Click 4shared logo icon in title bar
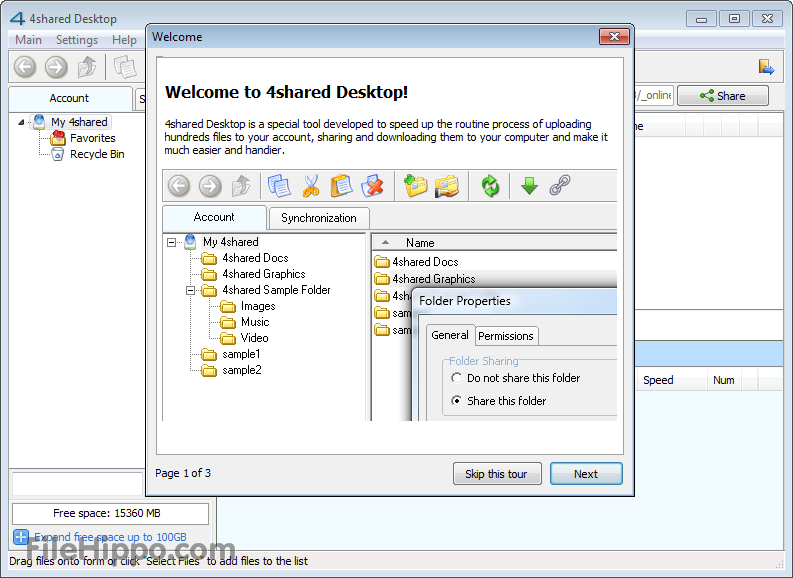The image size is (793, 578). tap(17, 19)
